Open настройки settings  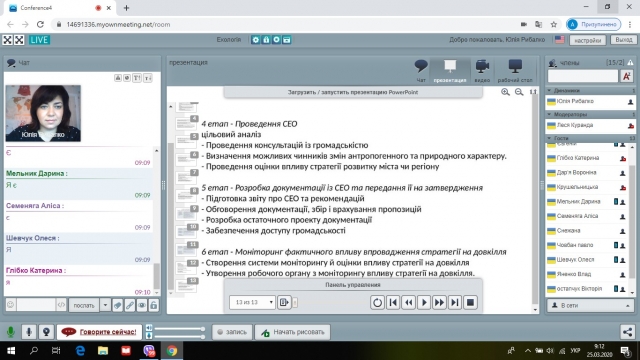click(588, 40)
